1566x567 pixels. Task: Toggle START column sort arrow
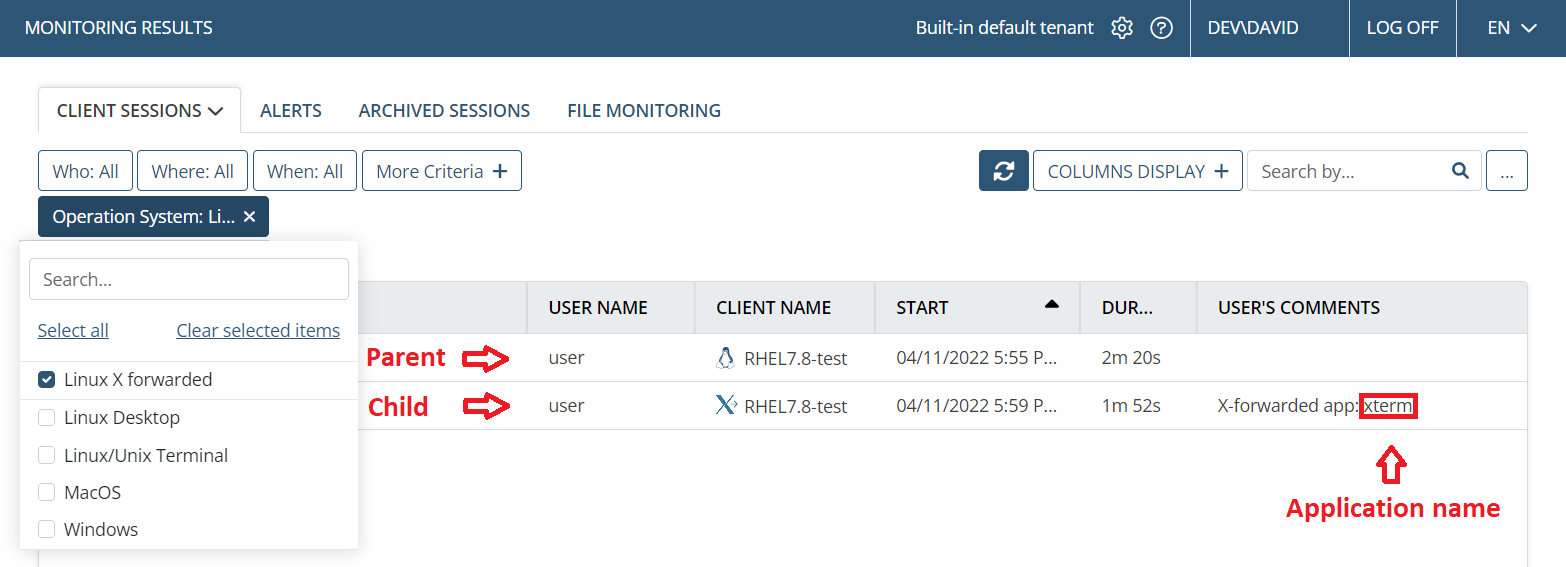[x=1051, y=305]
